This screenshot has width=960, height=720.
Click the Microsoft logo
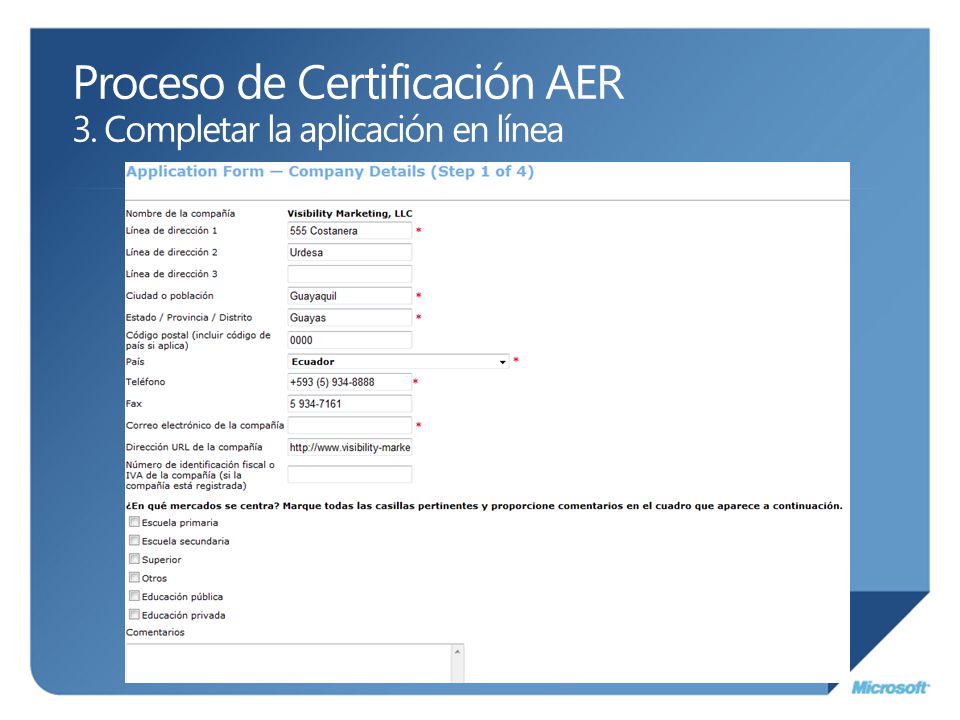890,688
